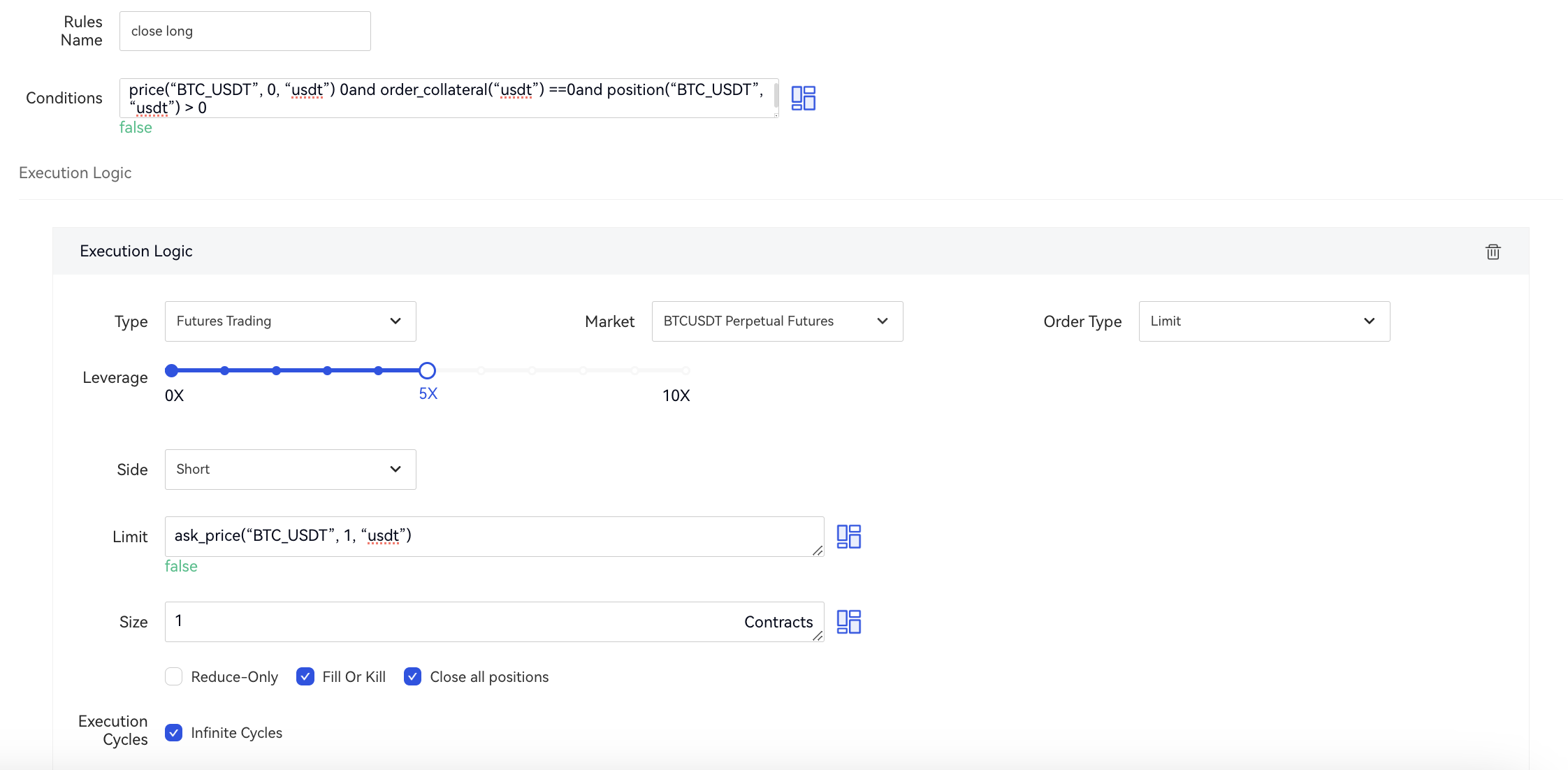Expand the Futures Trading type dropdown
1568x770 pixels.
tap(290, 321)
